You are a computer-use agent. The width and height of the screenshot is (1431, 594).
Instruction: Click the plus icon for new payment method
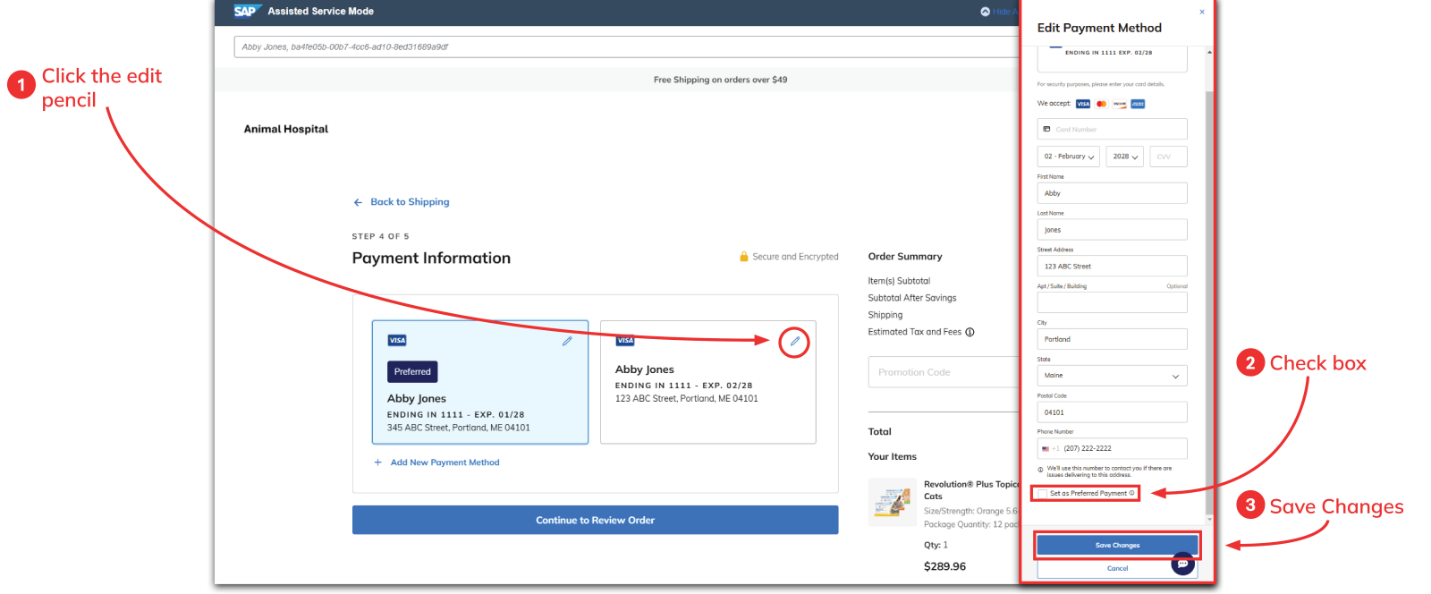pos(378,463)
